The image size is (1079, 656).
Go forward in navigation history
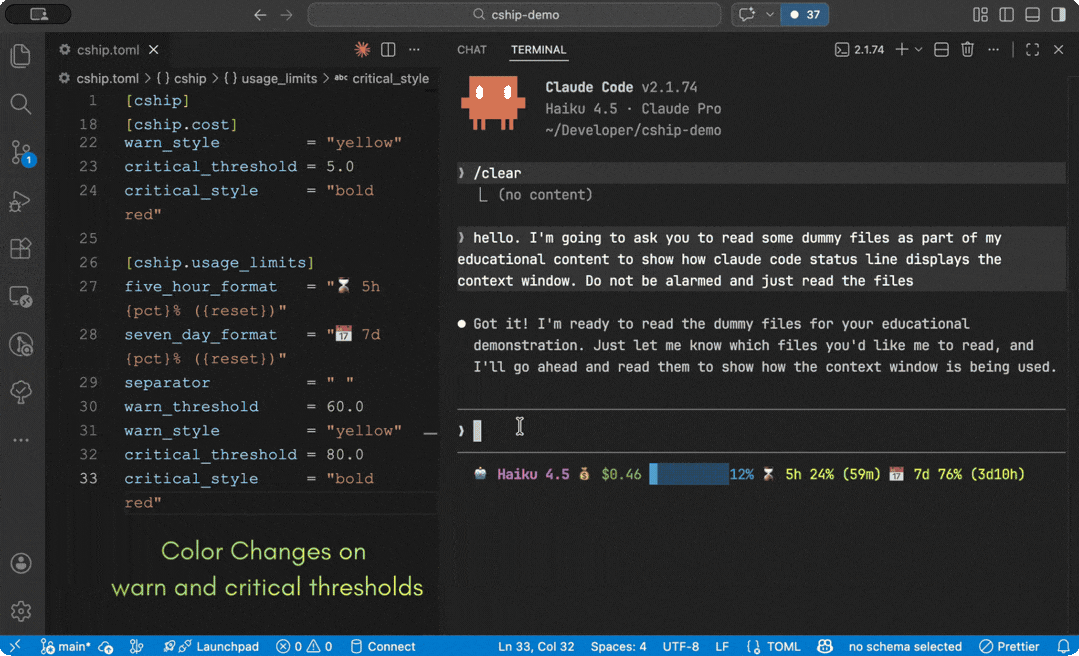tap(286, 14)
